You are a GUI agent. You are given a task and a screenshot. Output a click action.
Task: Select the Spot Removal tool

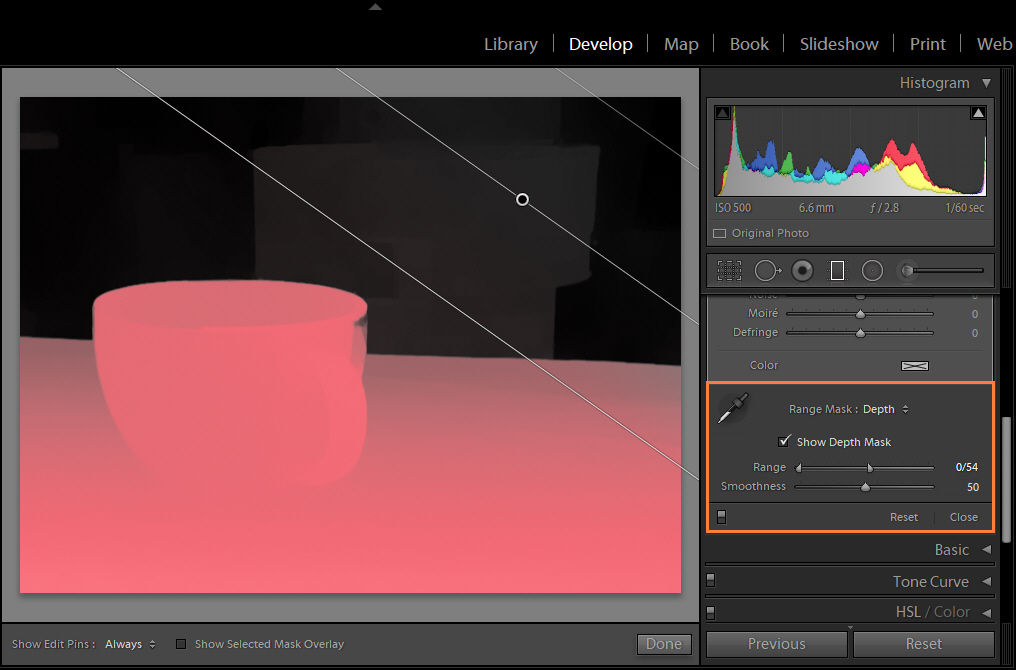tap(767, 270)
